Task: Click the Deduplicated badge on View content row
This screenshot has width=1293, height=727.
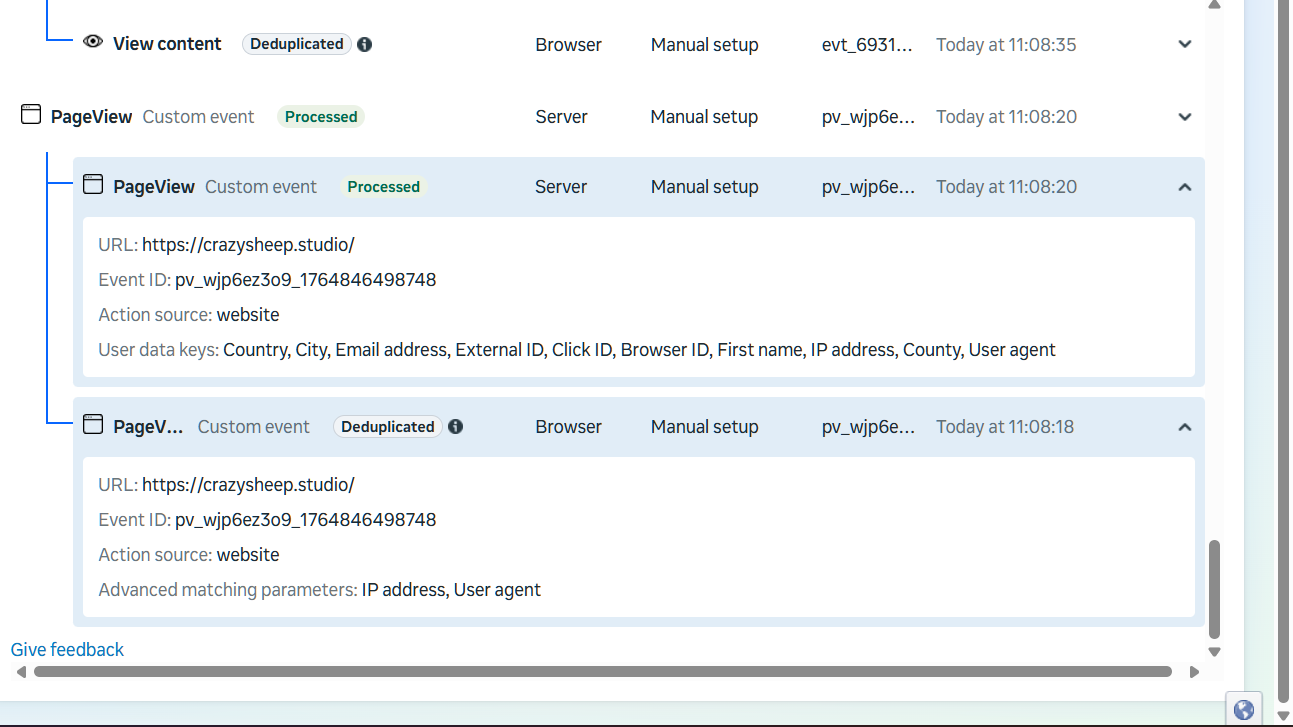Action: [x=297, y=44]
